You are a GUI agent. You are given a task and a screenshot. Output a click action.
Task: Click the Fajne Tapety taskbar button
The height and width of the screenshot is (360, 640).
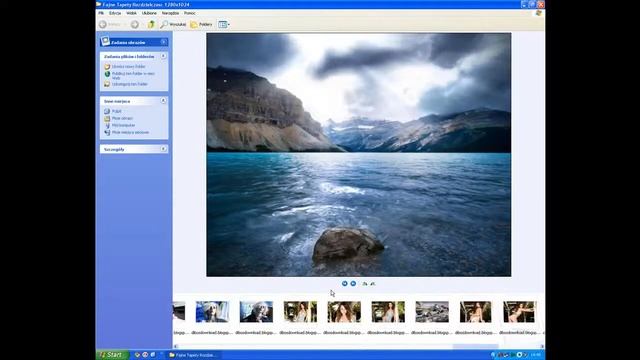[x=193, y=355]
